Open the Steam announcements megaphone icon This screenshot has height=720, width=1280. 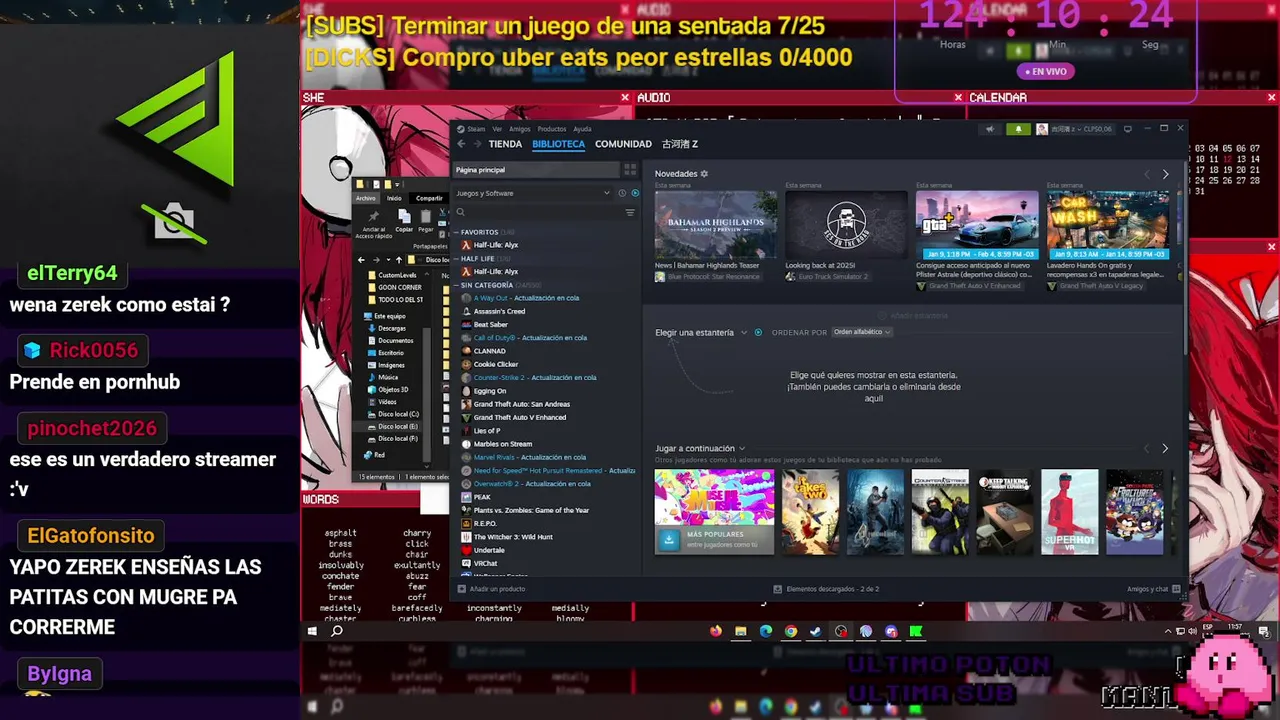(x=990, y=129)
